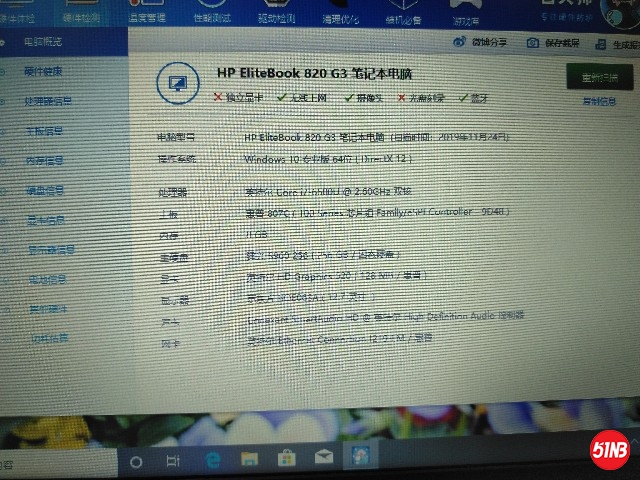Click 保存截屏 to save a screenshot
The image size is (640, 480).
pyautogui.click(x=562, y=43)
